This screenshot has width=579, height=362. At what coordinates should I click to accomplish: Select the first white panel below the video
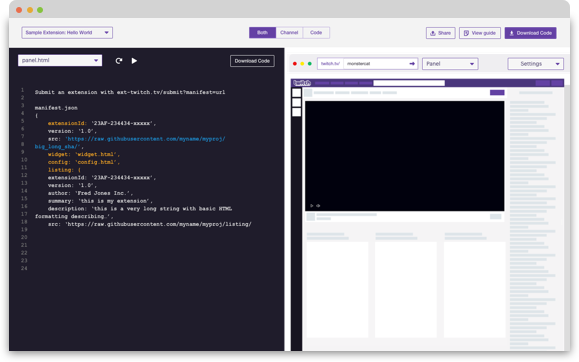point(337,289)
